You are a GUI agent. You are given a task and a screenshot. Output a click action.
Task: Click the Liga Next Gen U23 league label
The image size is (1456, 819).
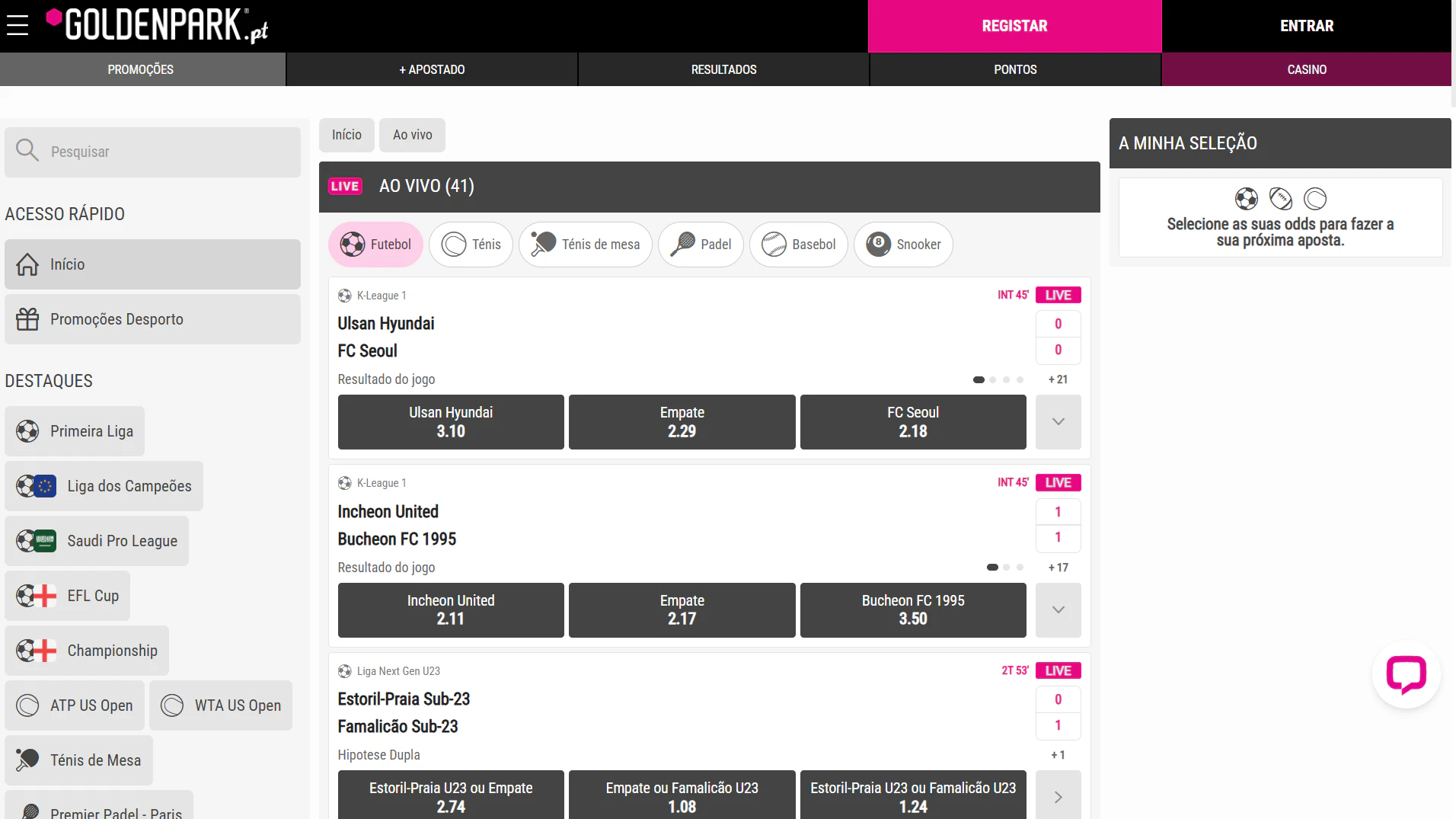tap(398, 671)
